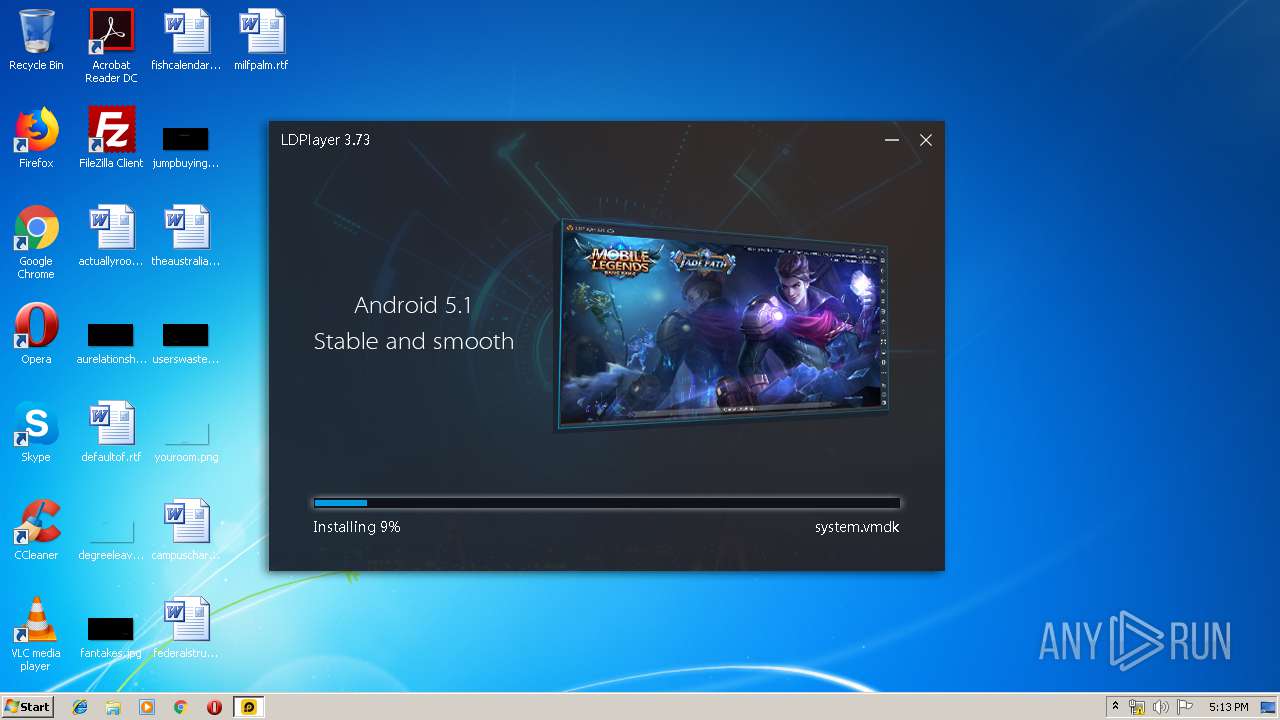Open the Skype desktop shortcut
1280x720 pixels.
click(36, 432)
